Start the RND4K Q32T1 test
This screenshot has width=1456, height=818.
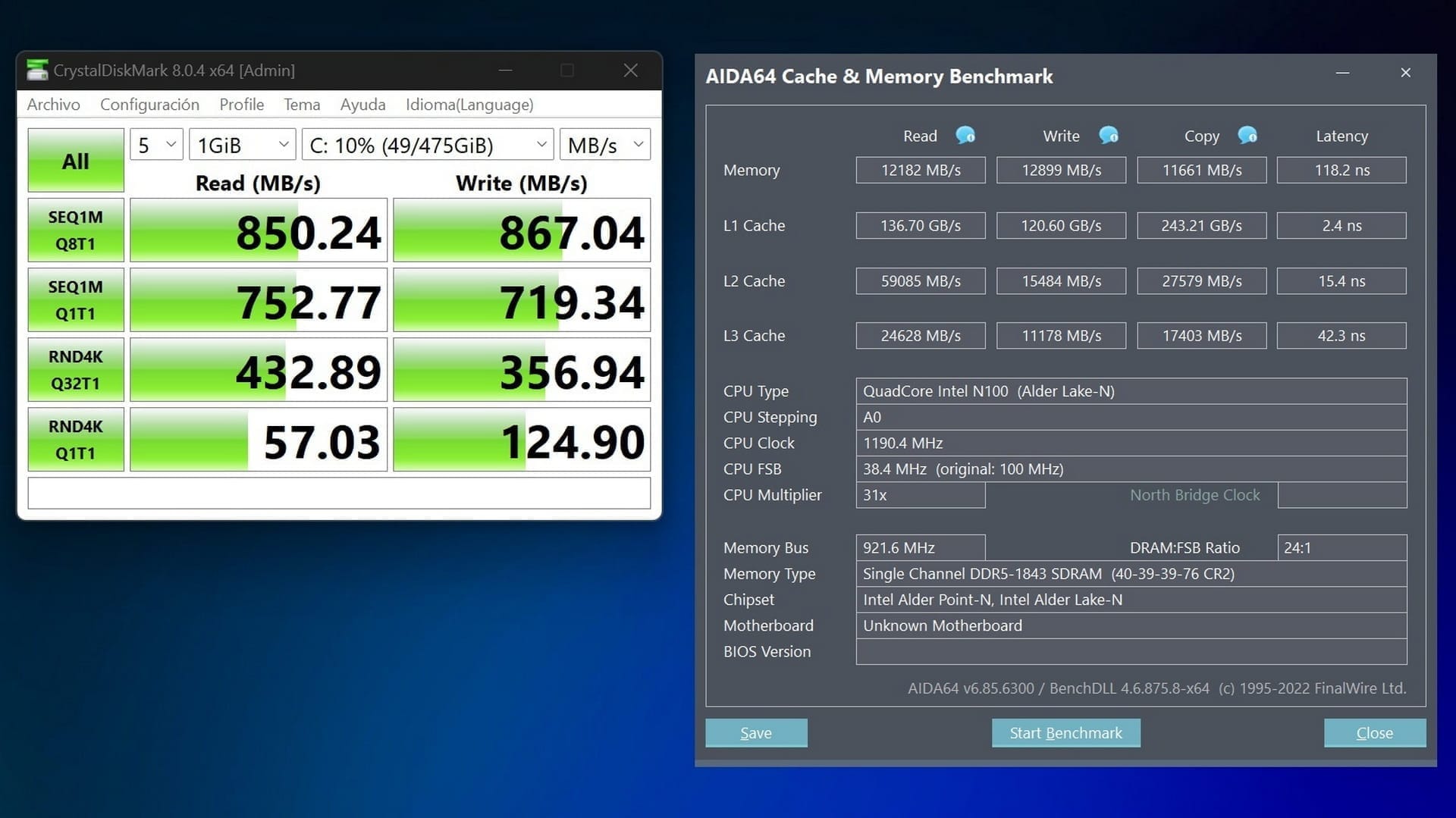76,370
